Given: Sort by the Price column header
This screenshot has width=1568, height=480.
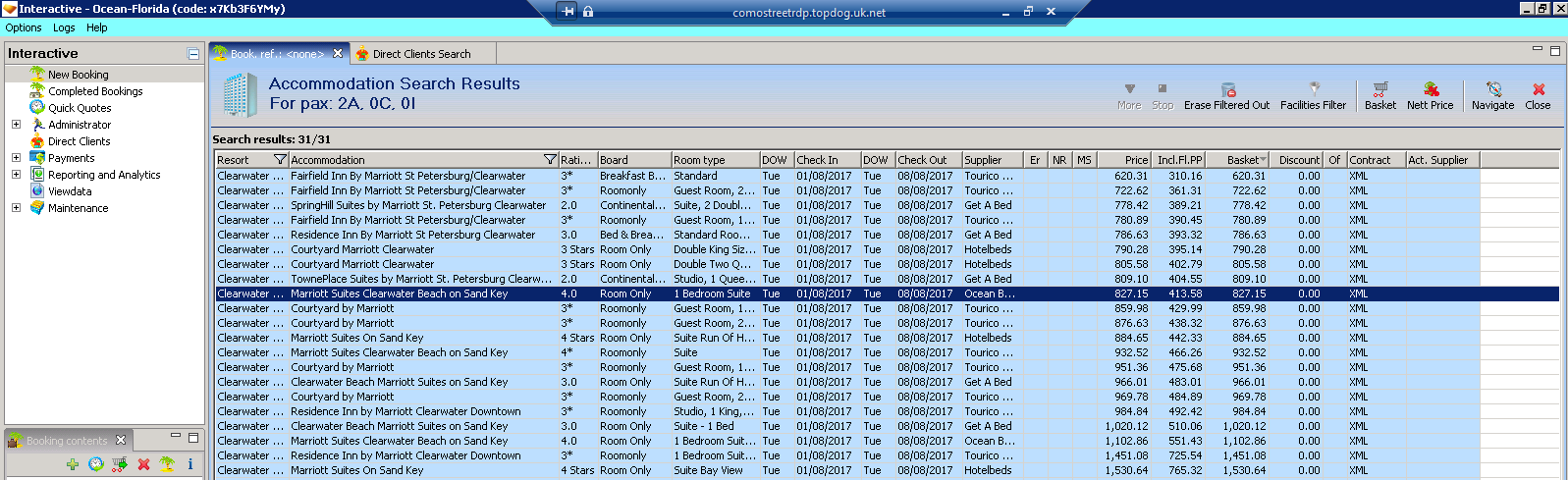Looking at the screenshot, I should tap(1124, 159).
